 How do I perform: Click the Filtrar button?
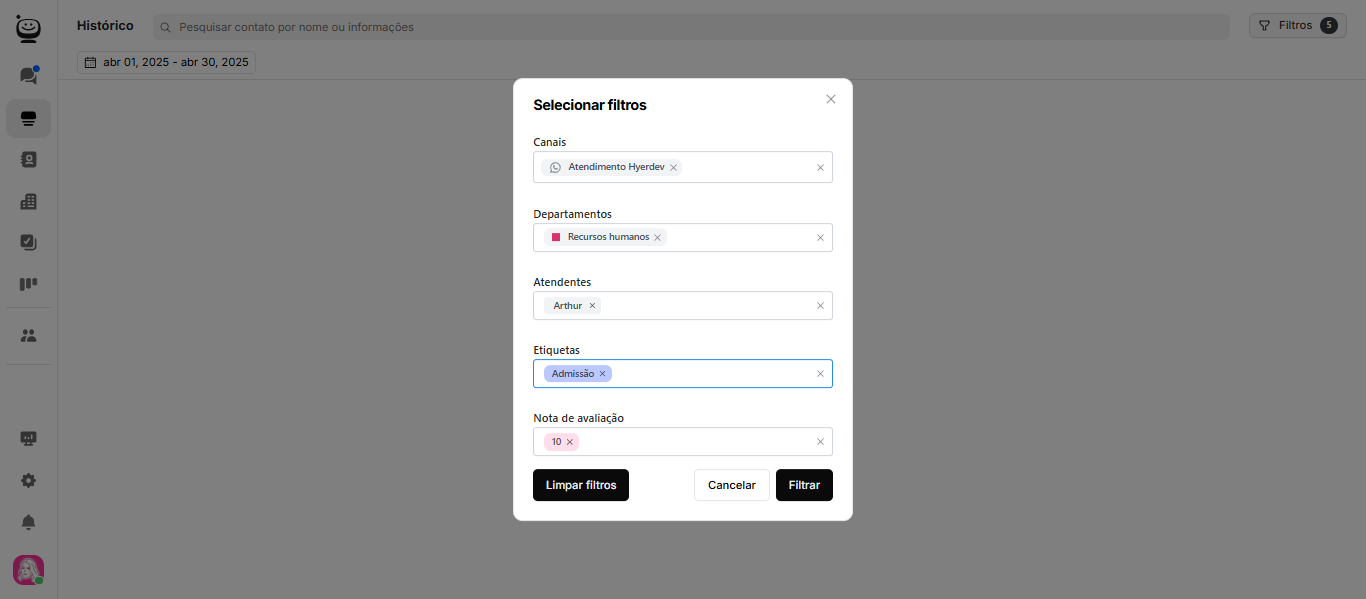pos(804,485)
